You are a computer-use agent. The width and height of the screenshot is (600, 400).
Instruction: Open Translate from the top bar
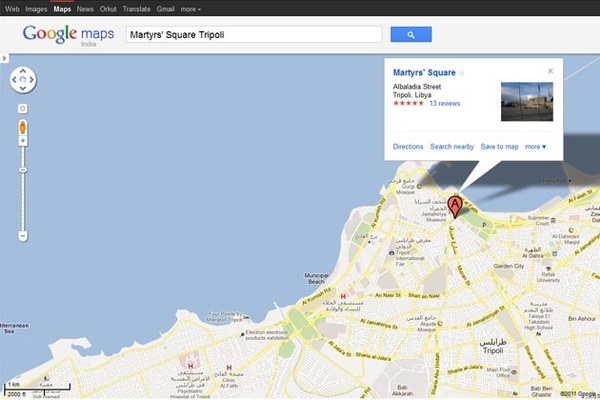click(136, 8)
